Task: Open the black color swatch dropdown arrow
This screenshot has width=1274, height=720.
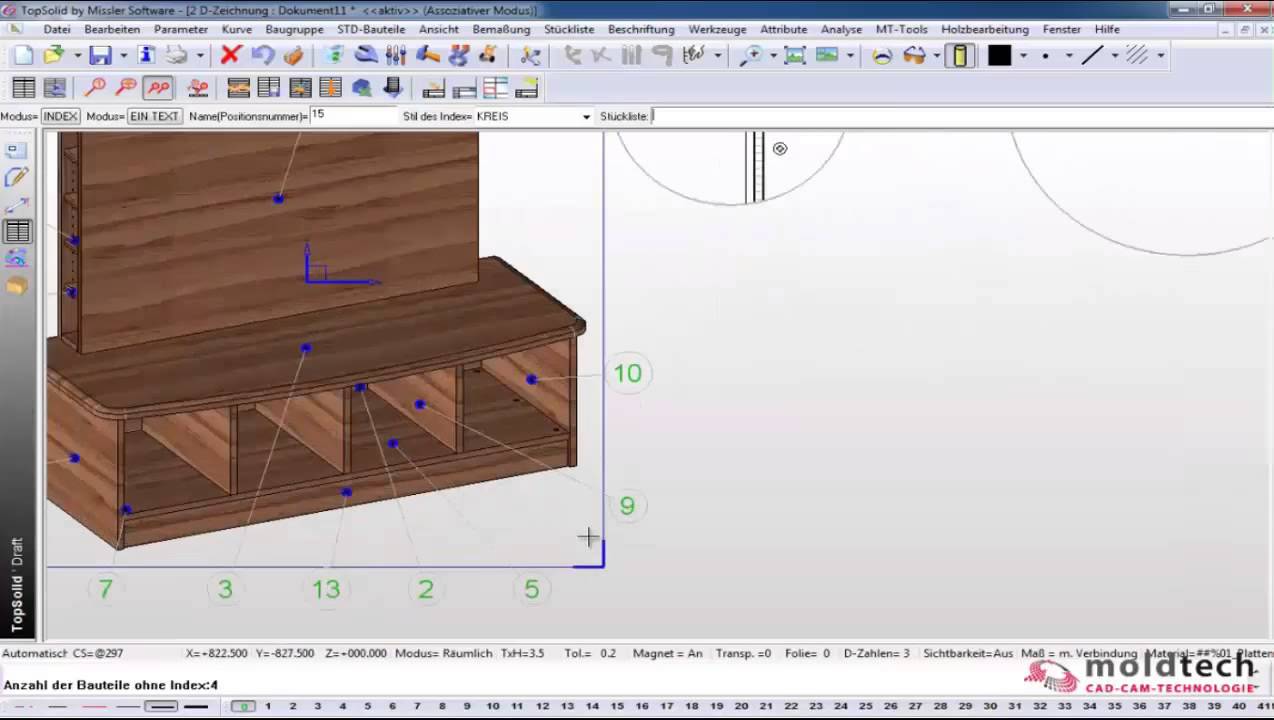Action: 1023,56
